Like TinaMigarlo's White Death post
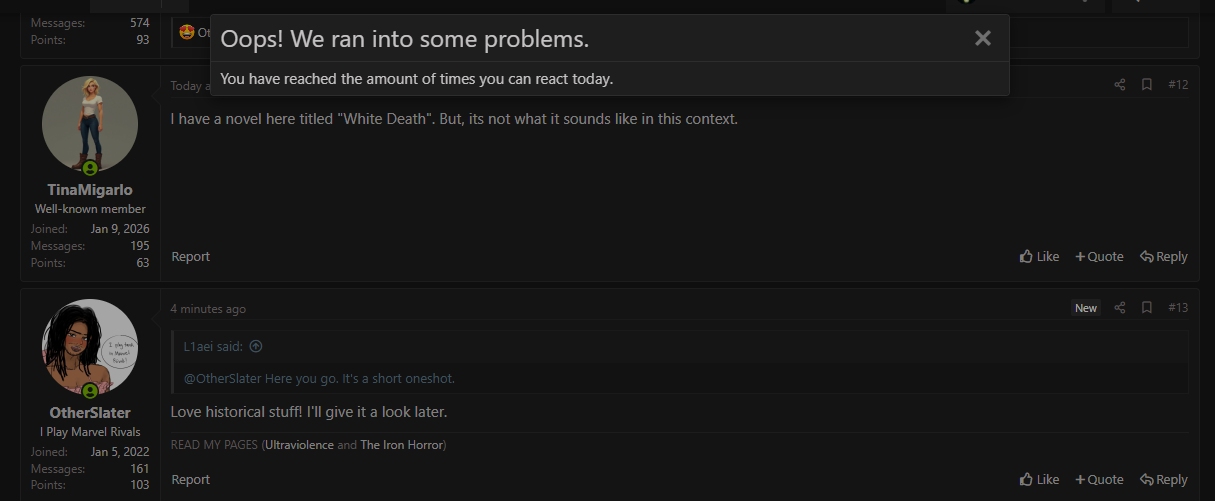The image size is (1215, 501). pos(1039,257)
